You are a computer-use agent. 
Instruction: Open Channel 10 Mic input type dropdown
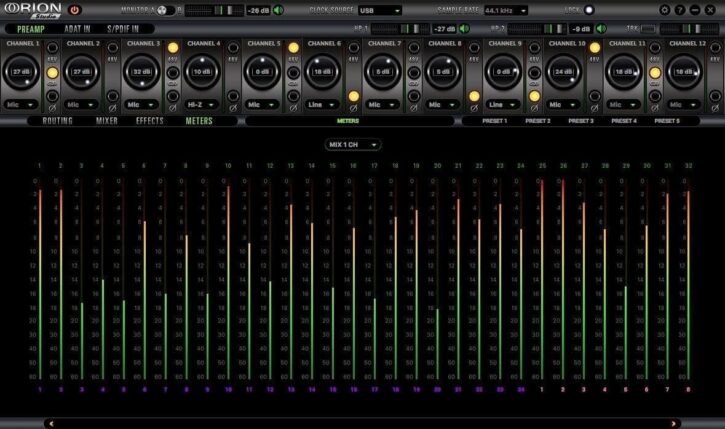(563, 105)
